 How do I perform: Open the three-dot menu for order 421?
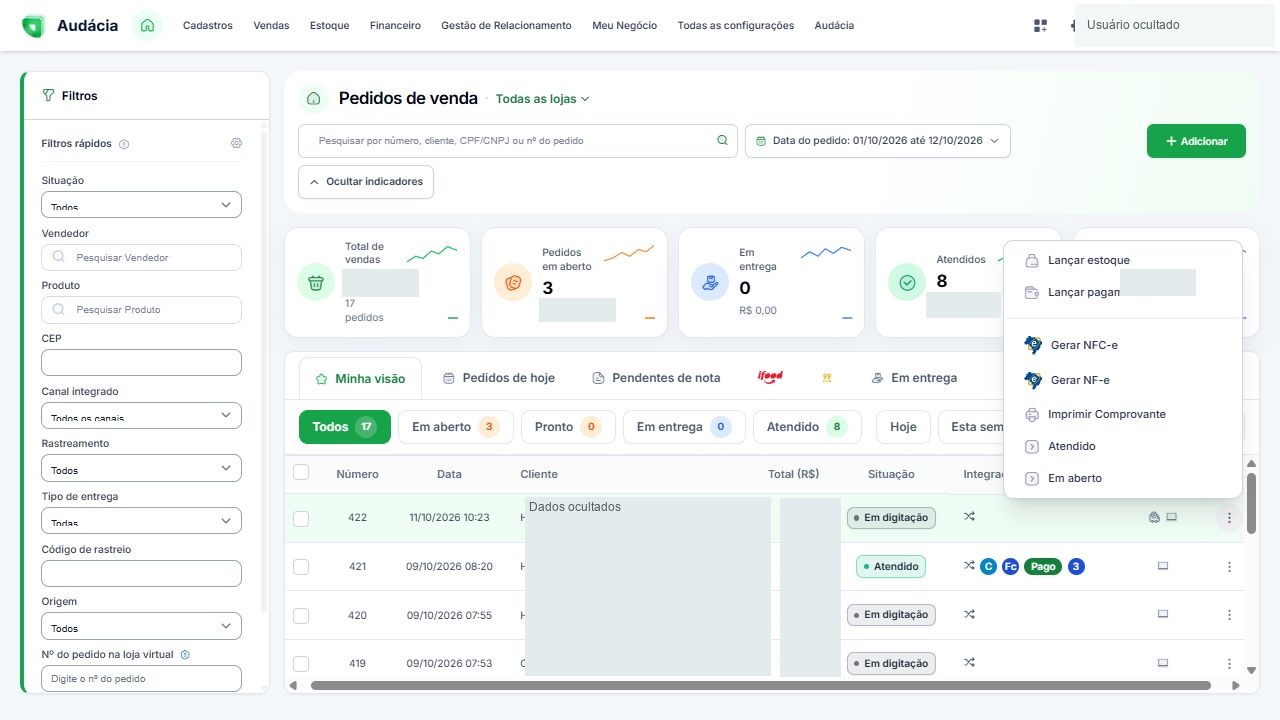point(1229,566)
